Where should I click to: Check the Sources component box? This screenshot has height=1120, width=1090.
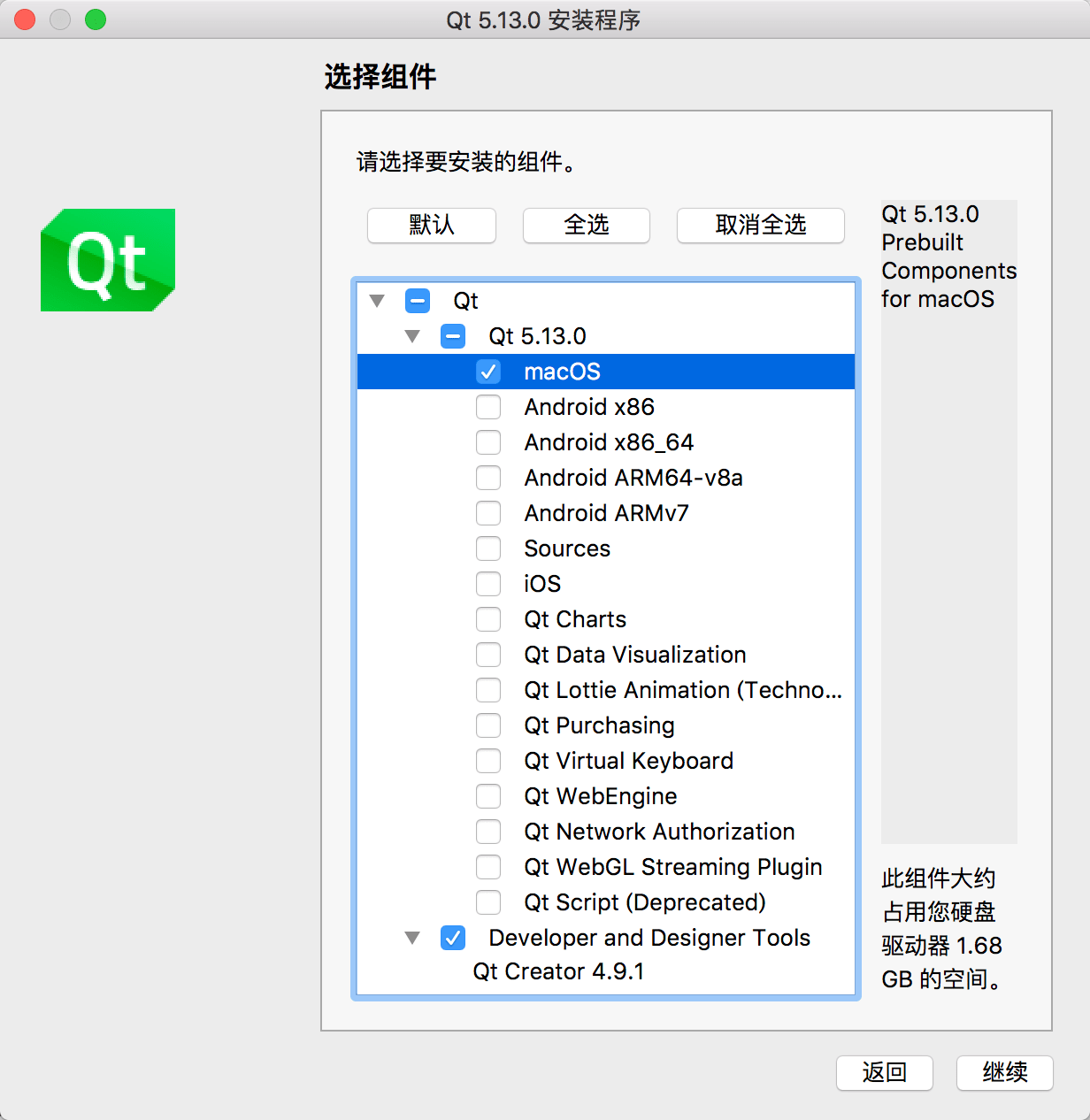[x=488, y=548]
